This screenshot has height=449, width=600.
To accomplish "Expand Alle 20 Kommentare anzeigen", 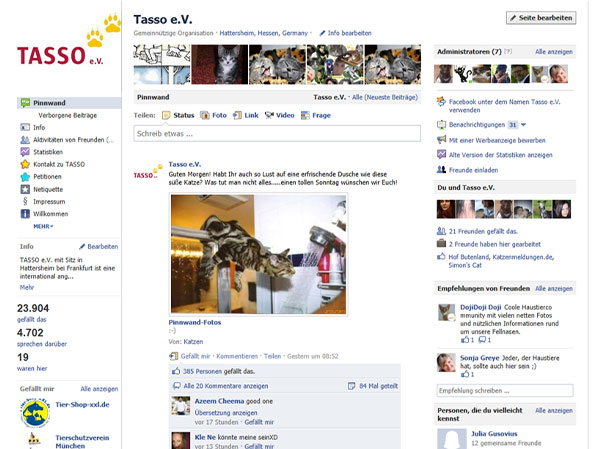I will (x=226, y=386).
